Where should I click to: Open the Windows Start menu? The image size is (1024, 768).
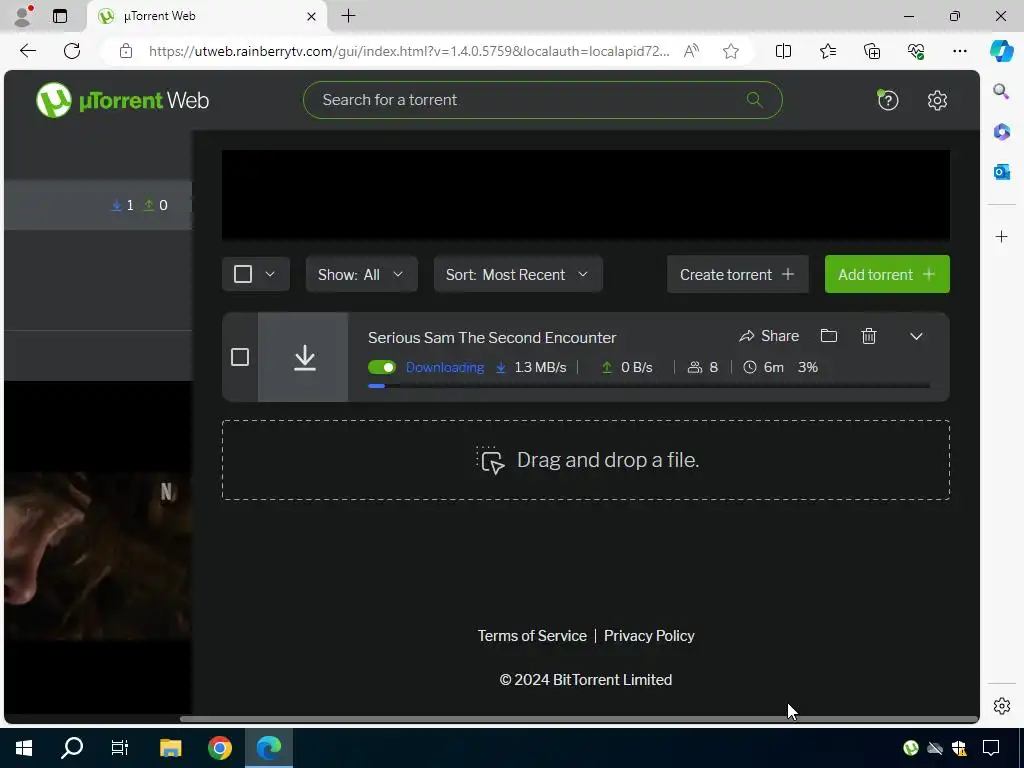tap(24, 747)
